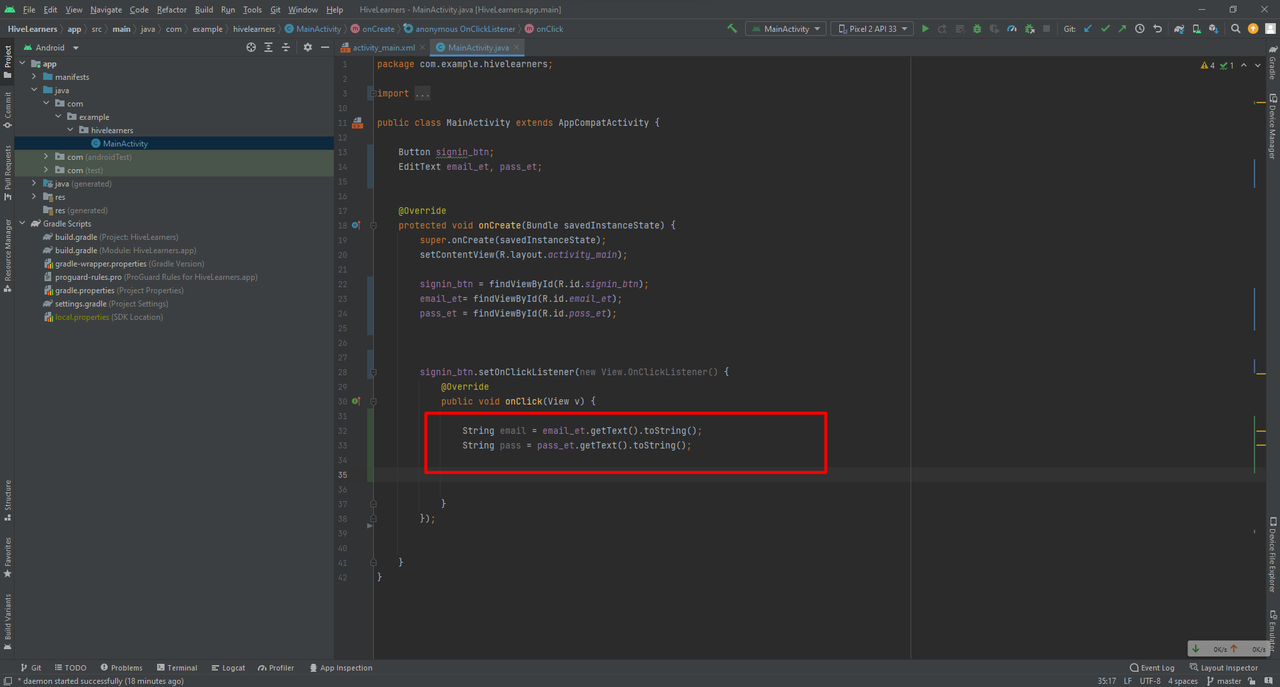Switch to the activity_main.xml tab
The width and height of the screenshot is (1280, 687).
click(383, 47)
